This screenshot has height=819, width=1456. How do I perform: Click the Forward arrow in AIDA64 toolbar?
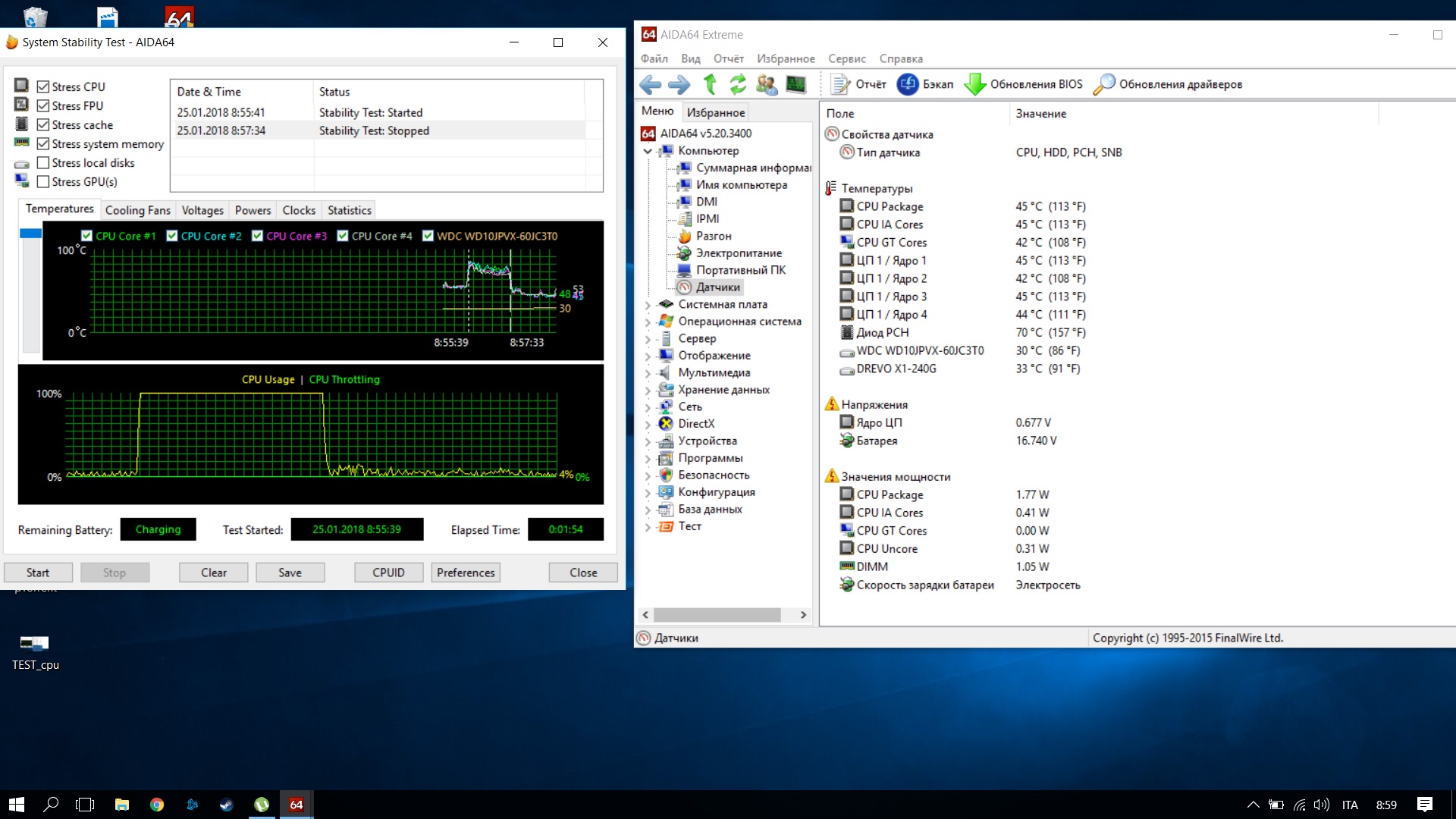(679, 84)
